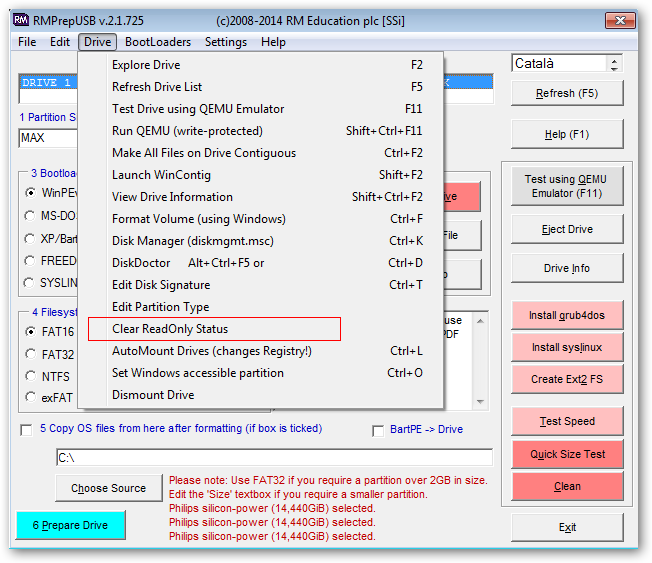Click the Test Speed button
Image resolution: width=652 pixels, height=563 pixels.
pyautogui.click(x=567, y=421)
